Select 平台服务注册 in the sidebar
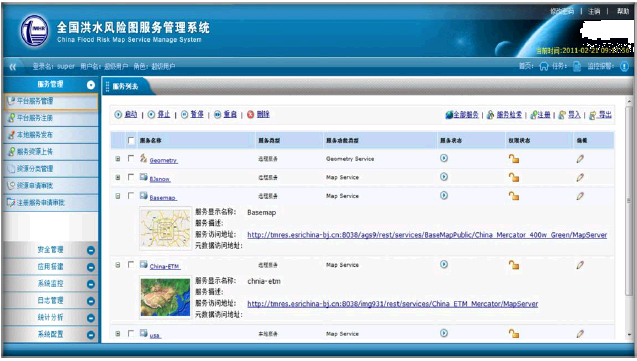The width and height of the screenshot is (637, 361). tap(51, 118)
